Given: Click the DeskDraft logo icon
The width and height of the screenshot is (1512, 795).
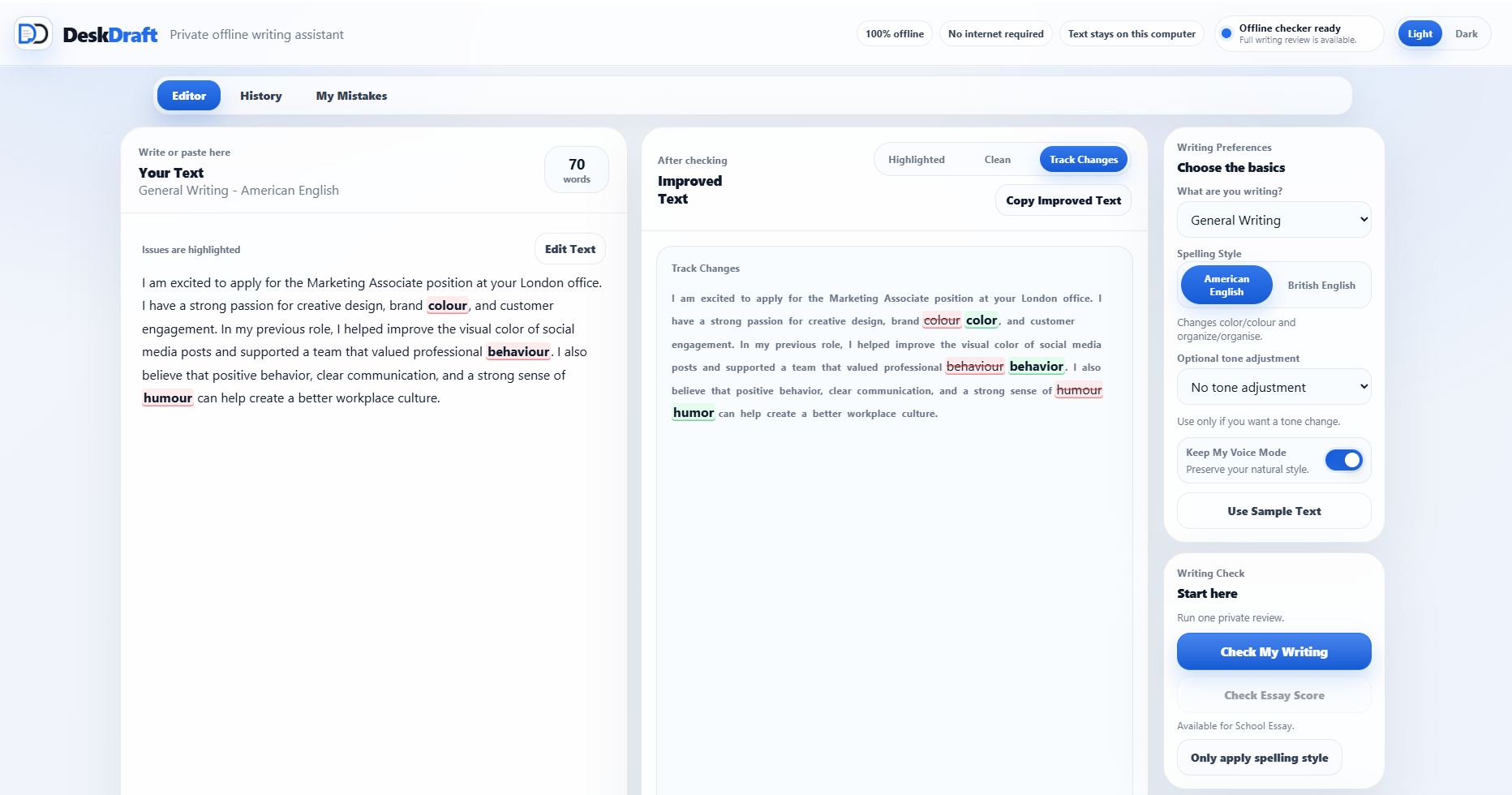Looking at the screenshot, I should (33, 34).
